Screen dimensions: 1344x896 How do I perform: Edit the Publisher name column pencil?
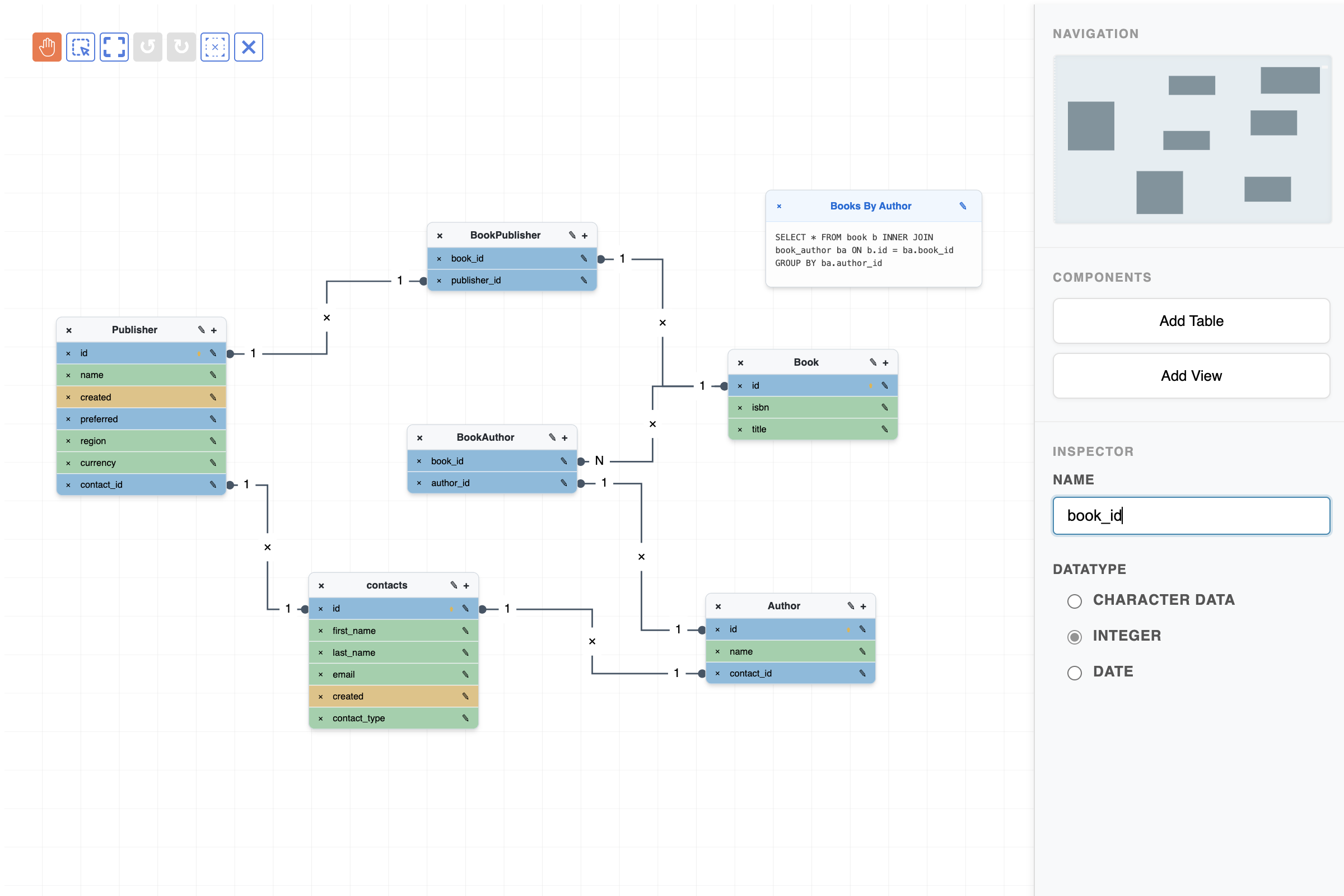(x=213, y=375)
